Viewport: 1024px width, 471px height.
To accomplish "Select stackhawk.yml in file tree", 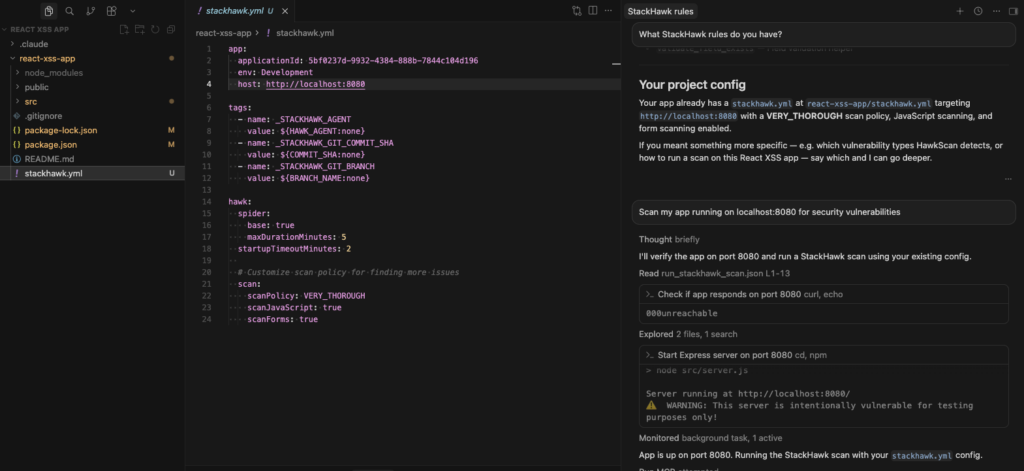I will [x=92, y=173].
